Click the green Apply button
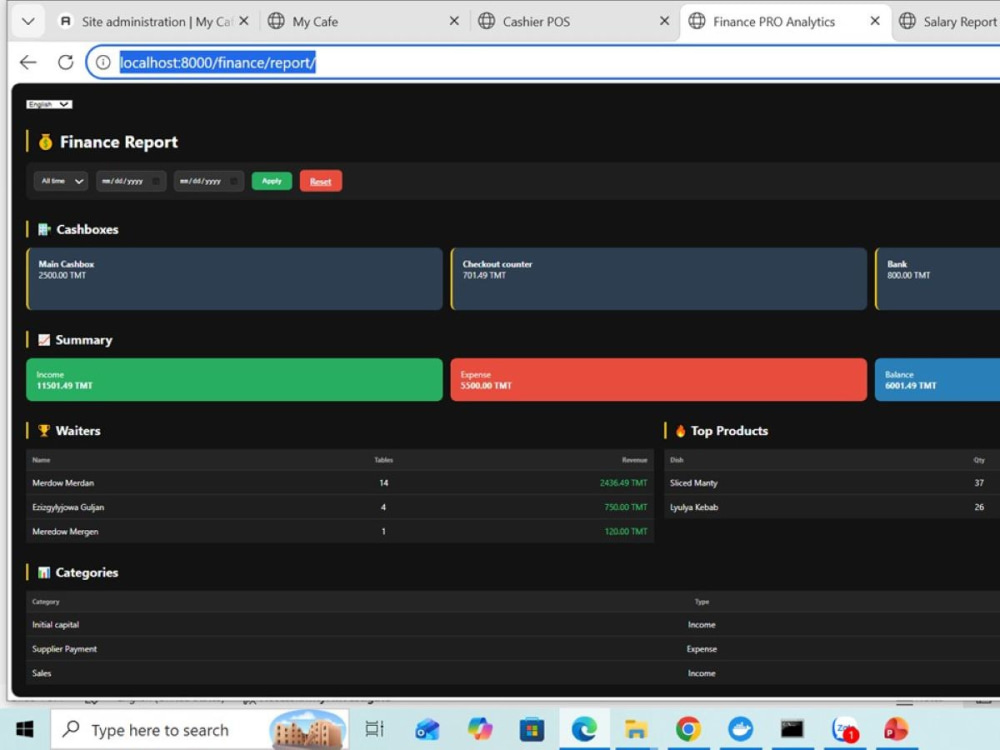1000x750 pixels. tap(272, 181)
